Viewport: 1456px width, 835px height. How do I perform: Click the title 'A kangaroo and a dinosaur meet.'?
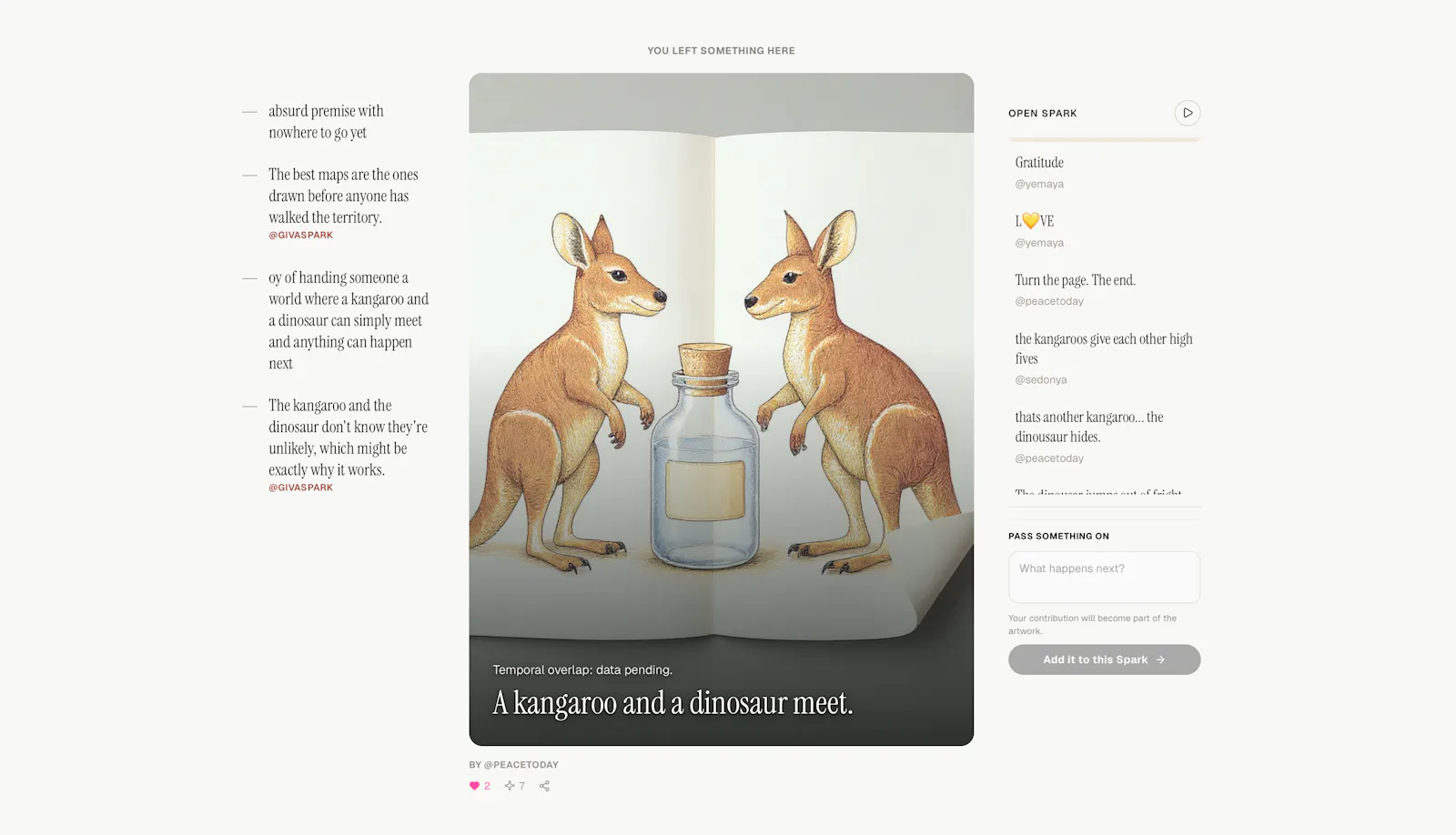(672, 703)
